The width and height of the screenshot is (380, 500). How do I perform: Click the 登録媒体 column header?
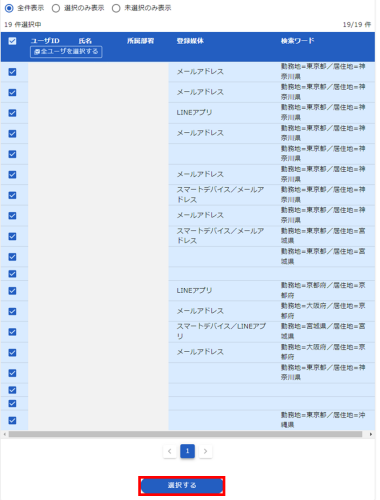click(x=190, y=41)
